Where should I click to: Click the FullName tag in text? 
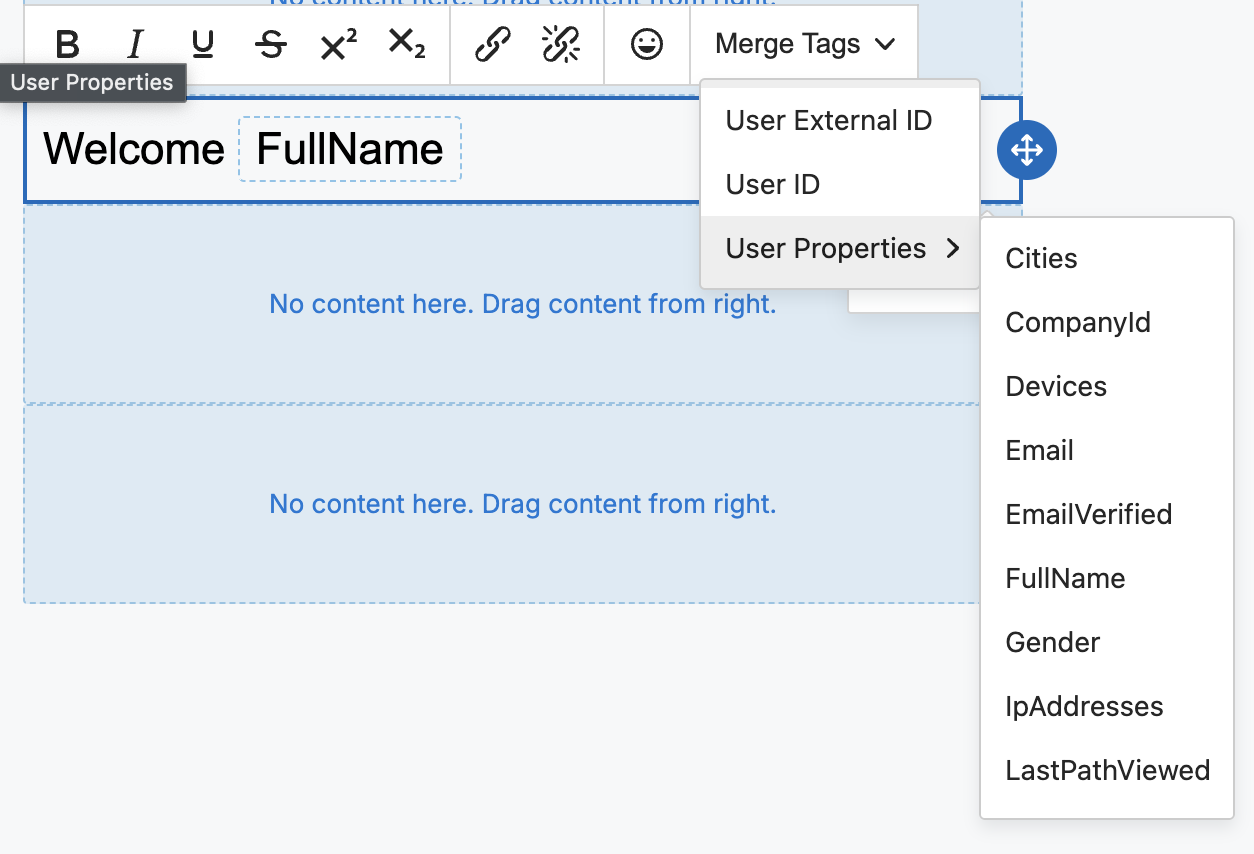(350, 150)
